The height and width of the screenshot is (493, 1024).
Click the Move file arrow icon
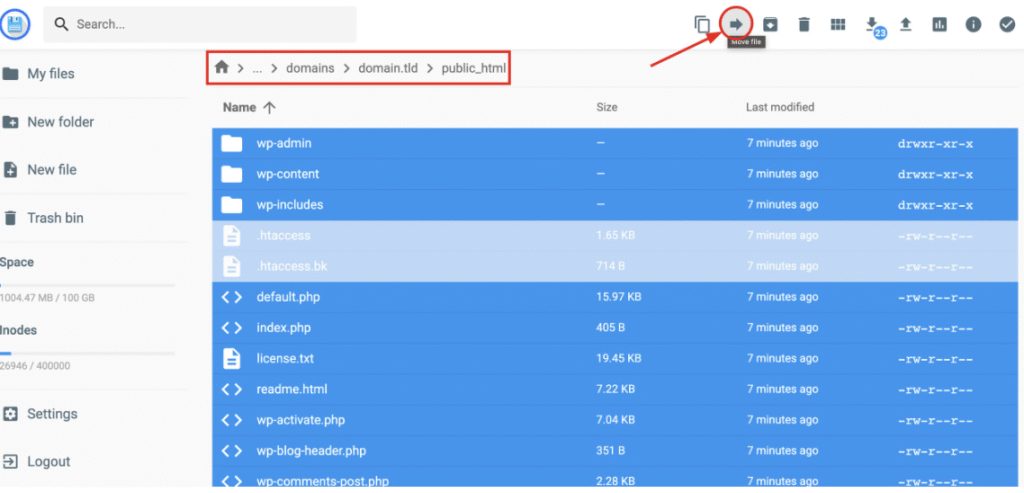[x=737, y=24]
